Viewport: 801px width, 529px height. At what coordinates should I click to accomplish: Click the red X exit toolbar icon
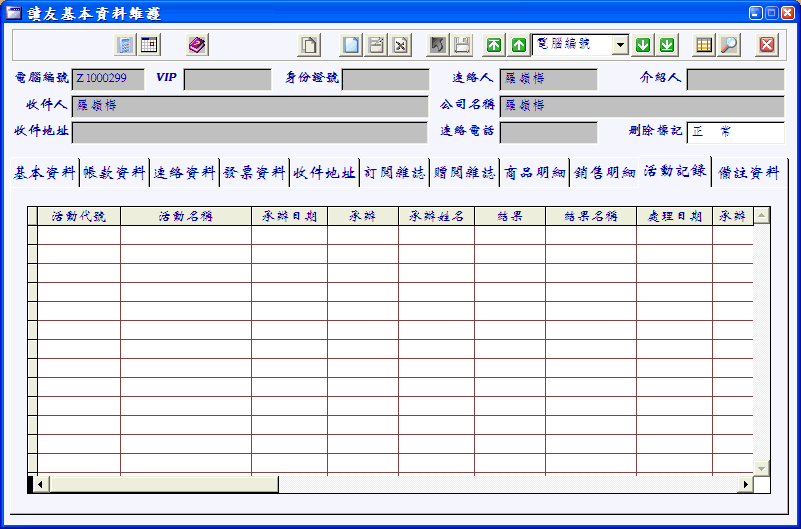[767, 45]
